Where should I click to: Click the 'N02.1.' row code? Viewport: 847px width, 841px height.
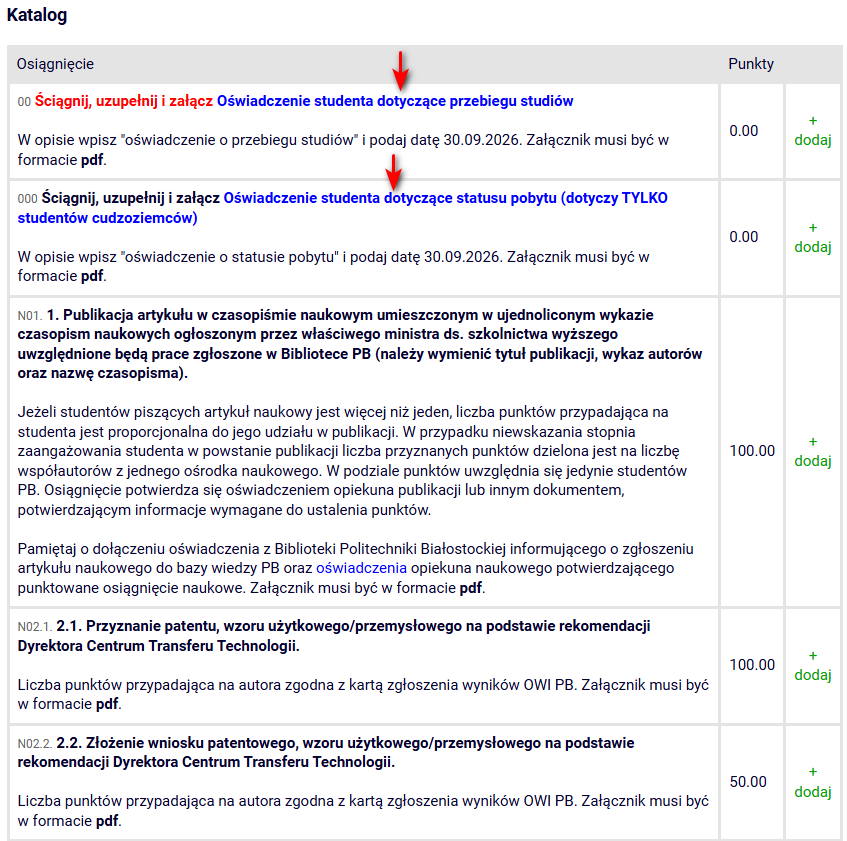tap(35, 627)
